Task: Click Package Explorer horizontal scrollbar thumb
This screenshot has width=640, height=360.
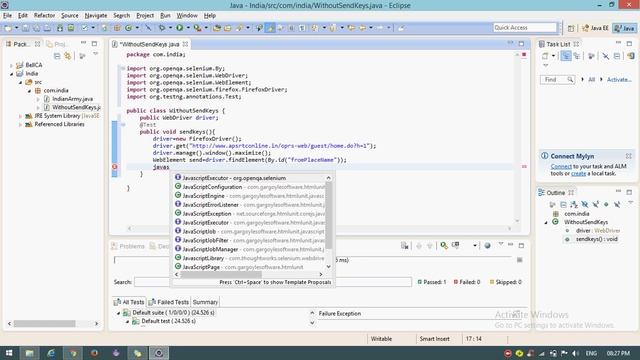Action: coord(44,324)
